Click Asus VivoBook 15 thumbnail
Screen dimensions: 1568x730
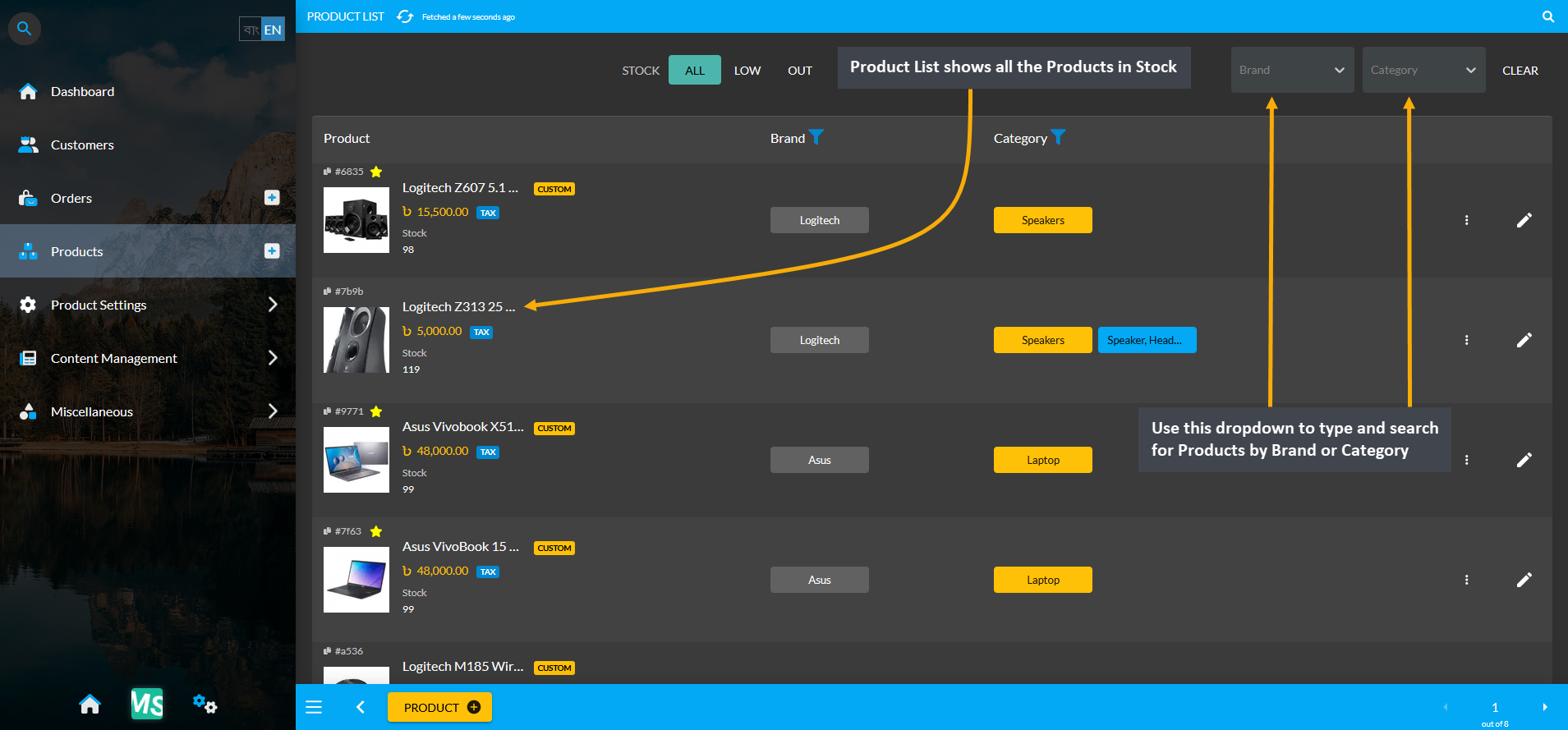(356, 580)
